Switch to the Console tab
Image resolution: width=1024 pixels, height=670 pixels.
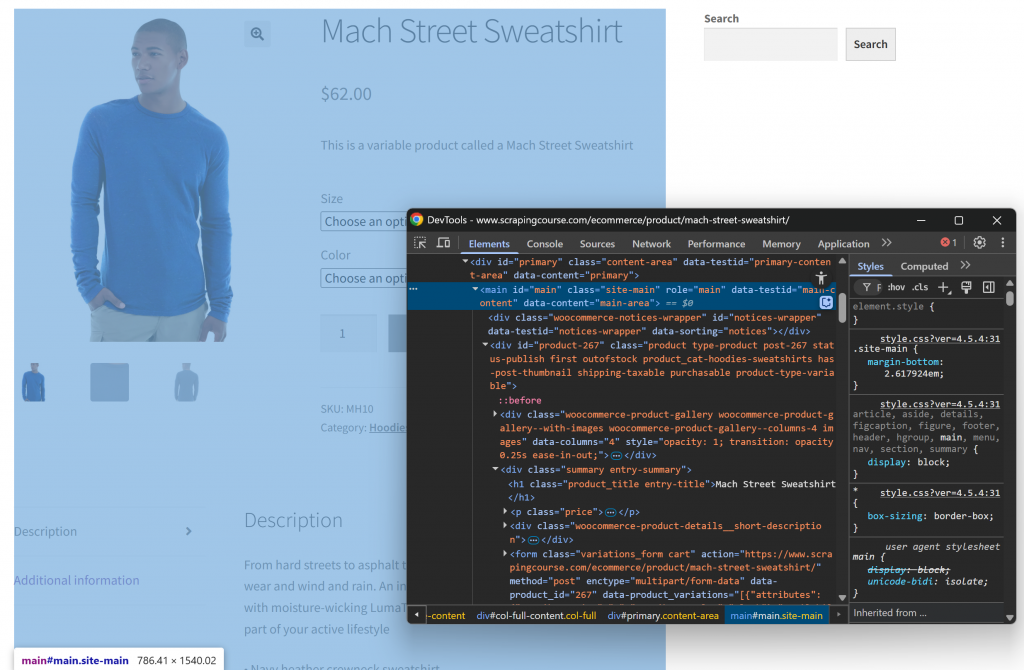coord(544,243)
